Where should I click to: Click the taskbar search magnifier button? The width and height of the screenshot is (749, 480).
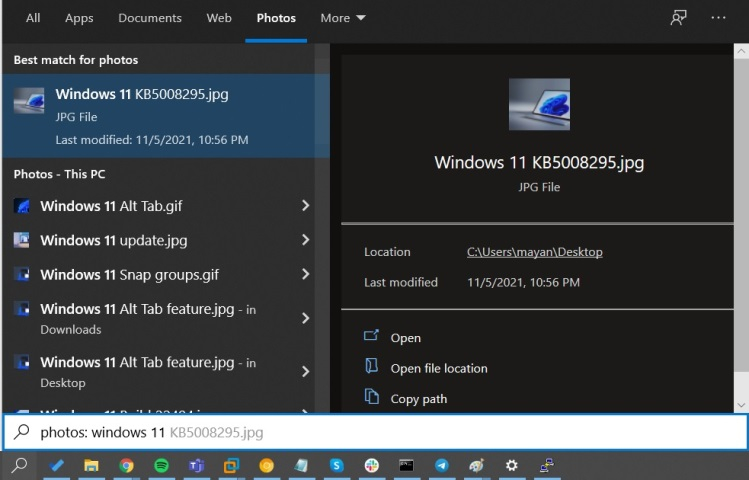click(20, 465)
